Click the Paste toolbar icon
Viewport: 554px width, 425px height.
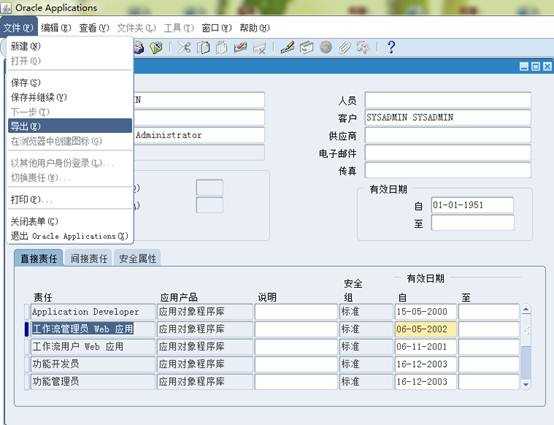222,47
